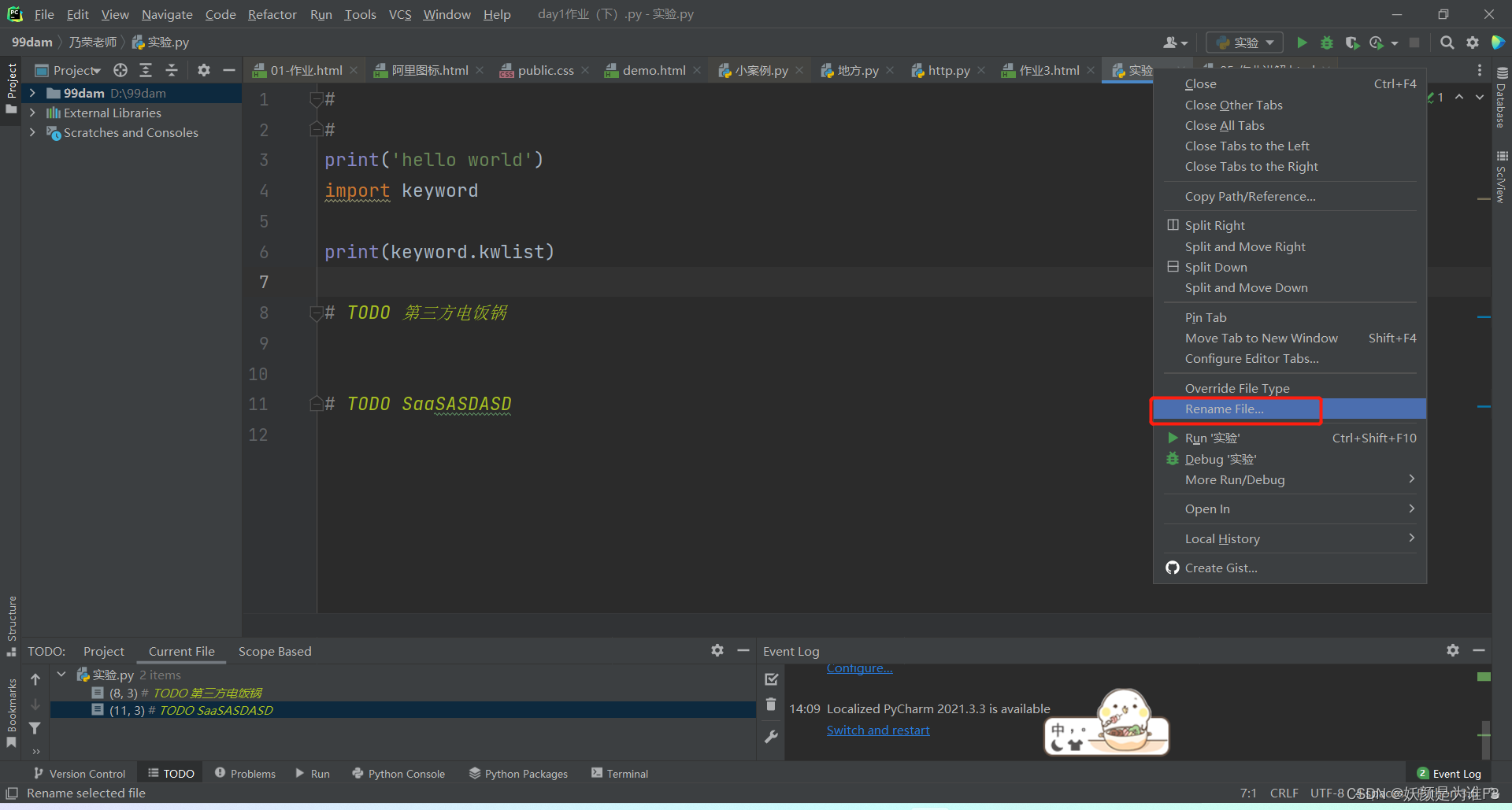This screenshot has width=1512, height=810.
Task: Choose Create Gist menu entry
Action: [1290, 568]
